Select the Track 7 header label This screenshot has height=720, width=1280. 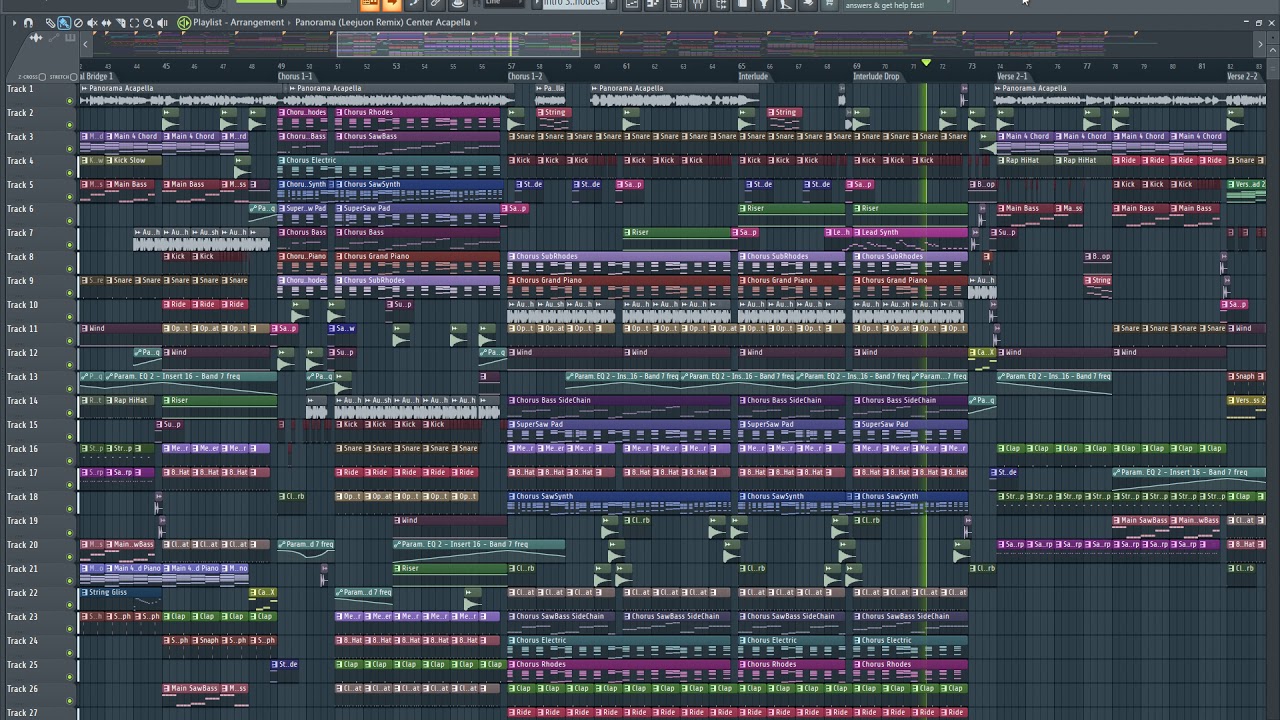[x=21, y=233]
